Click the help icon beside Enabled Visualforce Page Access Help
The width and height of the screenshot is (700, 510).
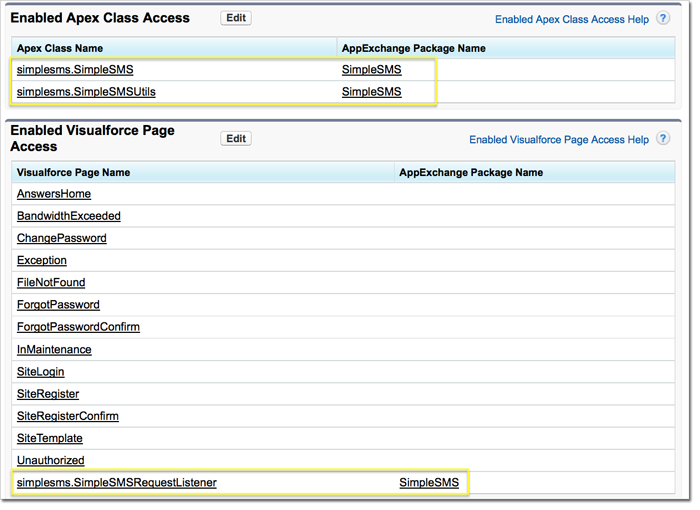point(663,139)
